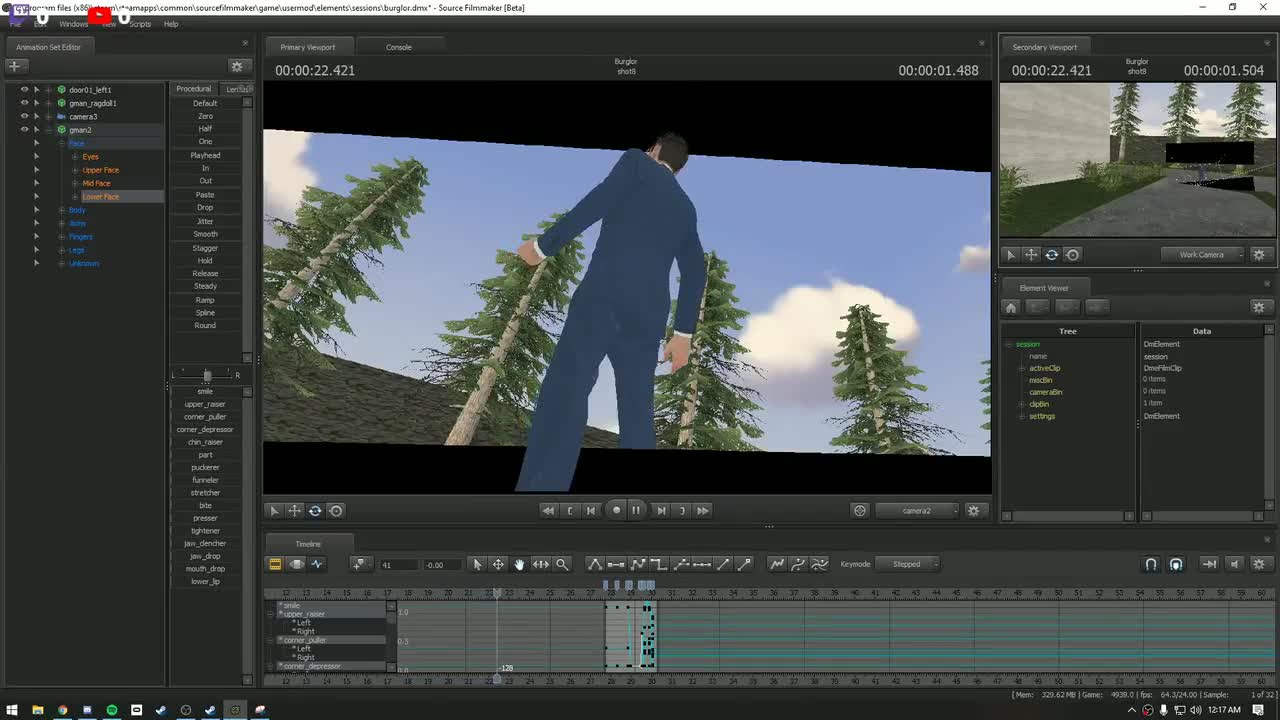Select the timeline pan hand tool
1280x720 pixels.
[519, 564]
